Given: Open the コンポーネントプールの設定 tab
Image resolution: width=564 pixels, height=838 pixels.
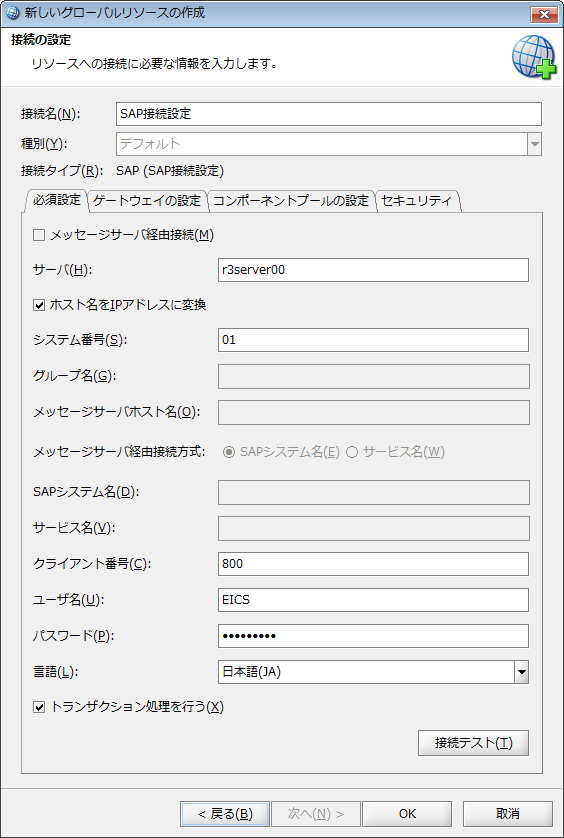Looking at the screenshot, I should coord(291,201).
